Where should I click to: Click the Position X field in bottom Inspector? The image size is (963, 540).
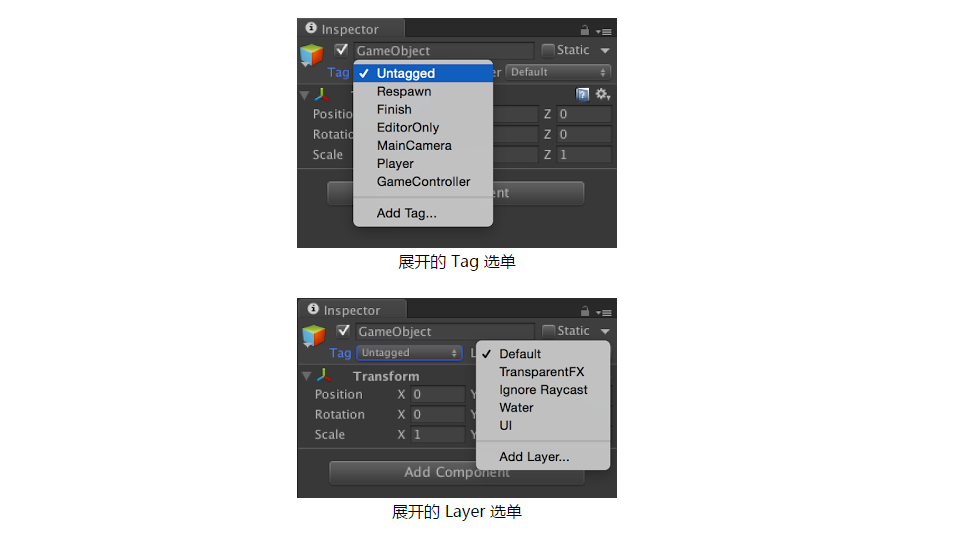438,394
